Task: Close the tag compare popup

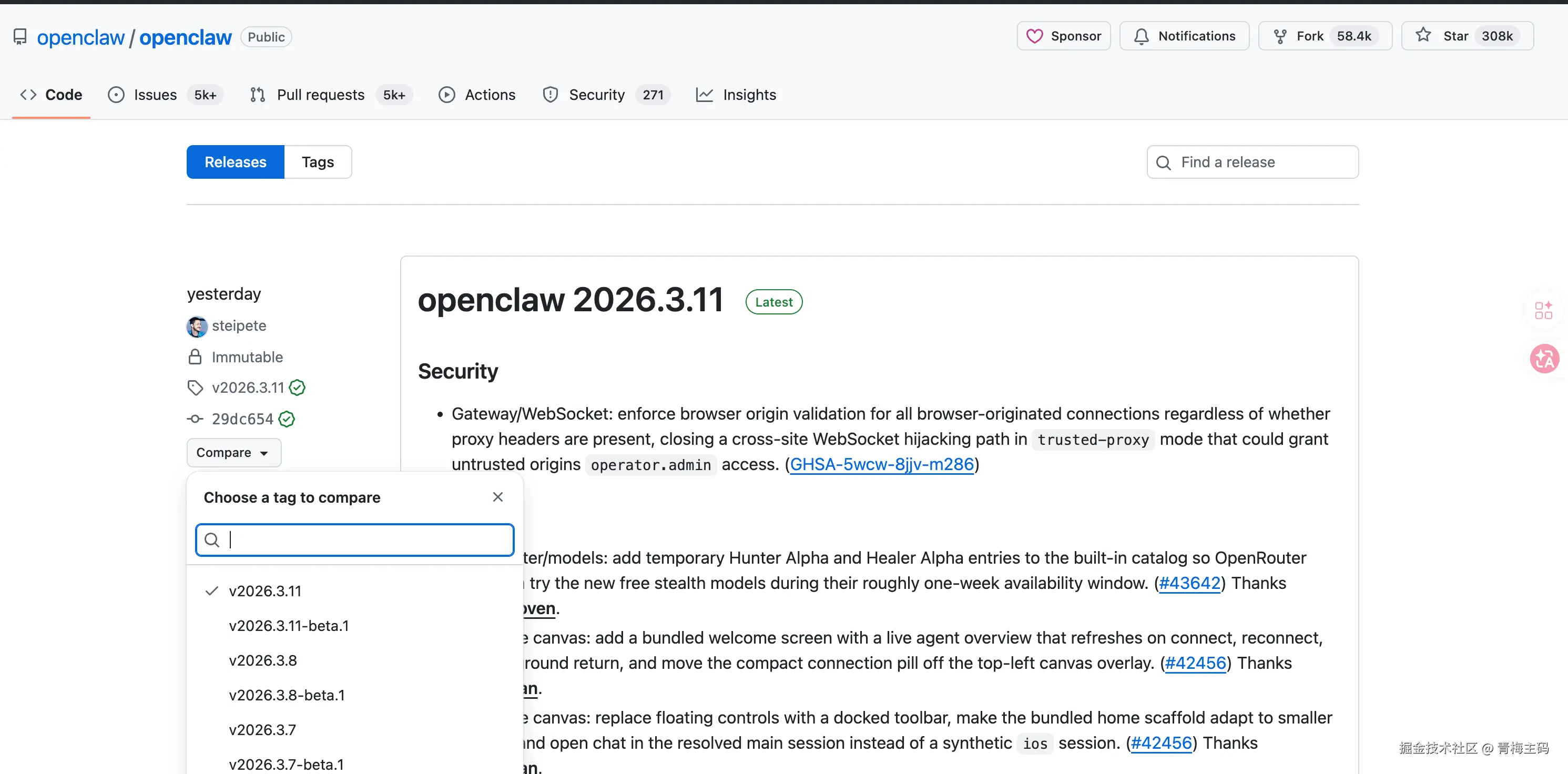Action: click(x=497, y=497)
